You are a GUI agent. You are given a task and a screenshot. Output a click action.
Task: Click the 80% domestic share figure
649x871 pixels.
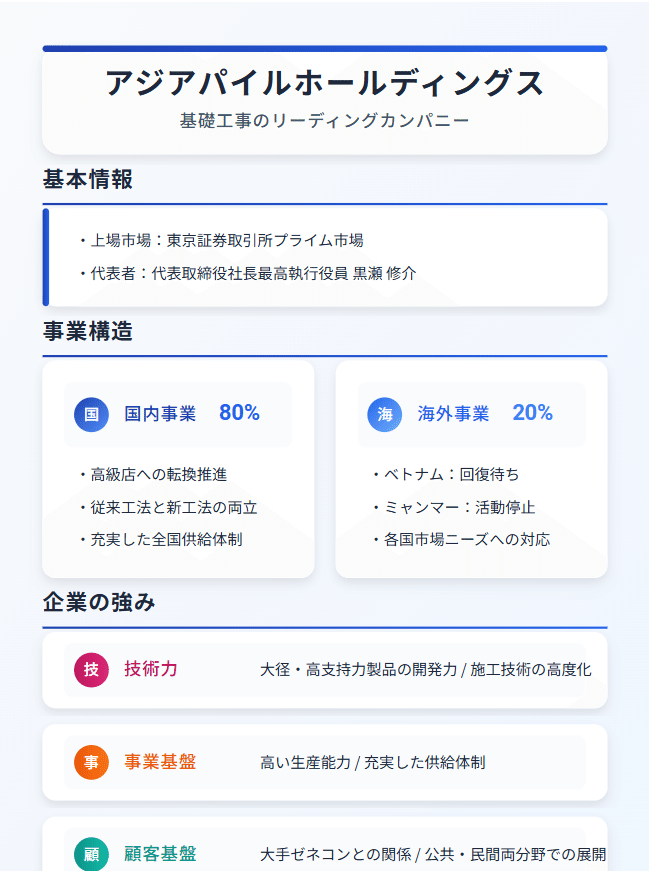click(x=239, y=413)
